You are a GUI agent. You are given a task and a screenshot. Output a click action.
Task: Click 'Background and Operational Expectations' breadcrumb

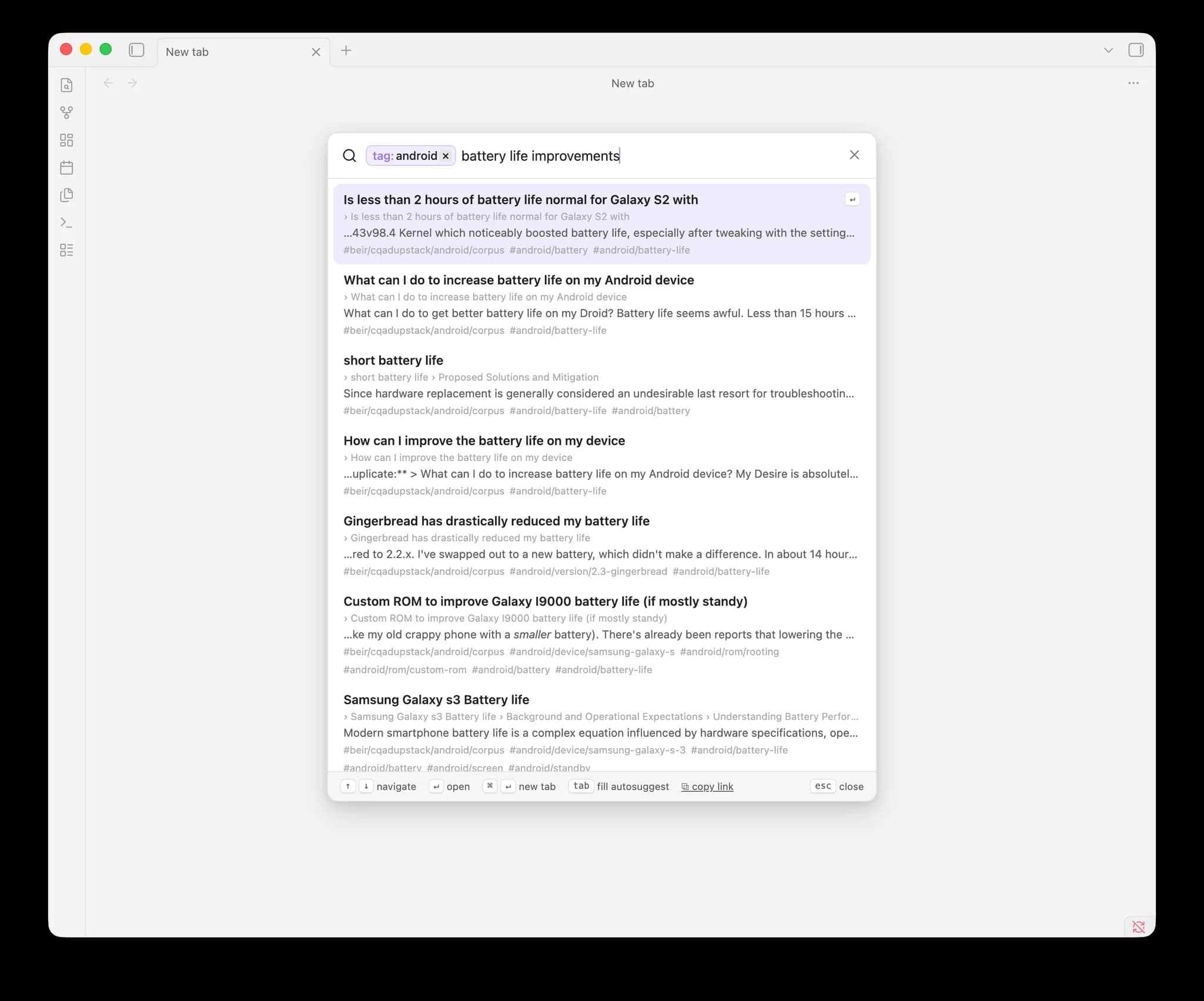click(604, 716)
